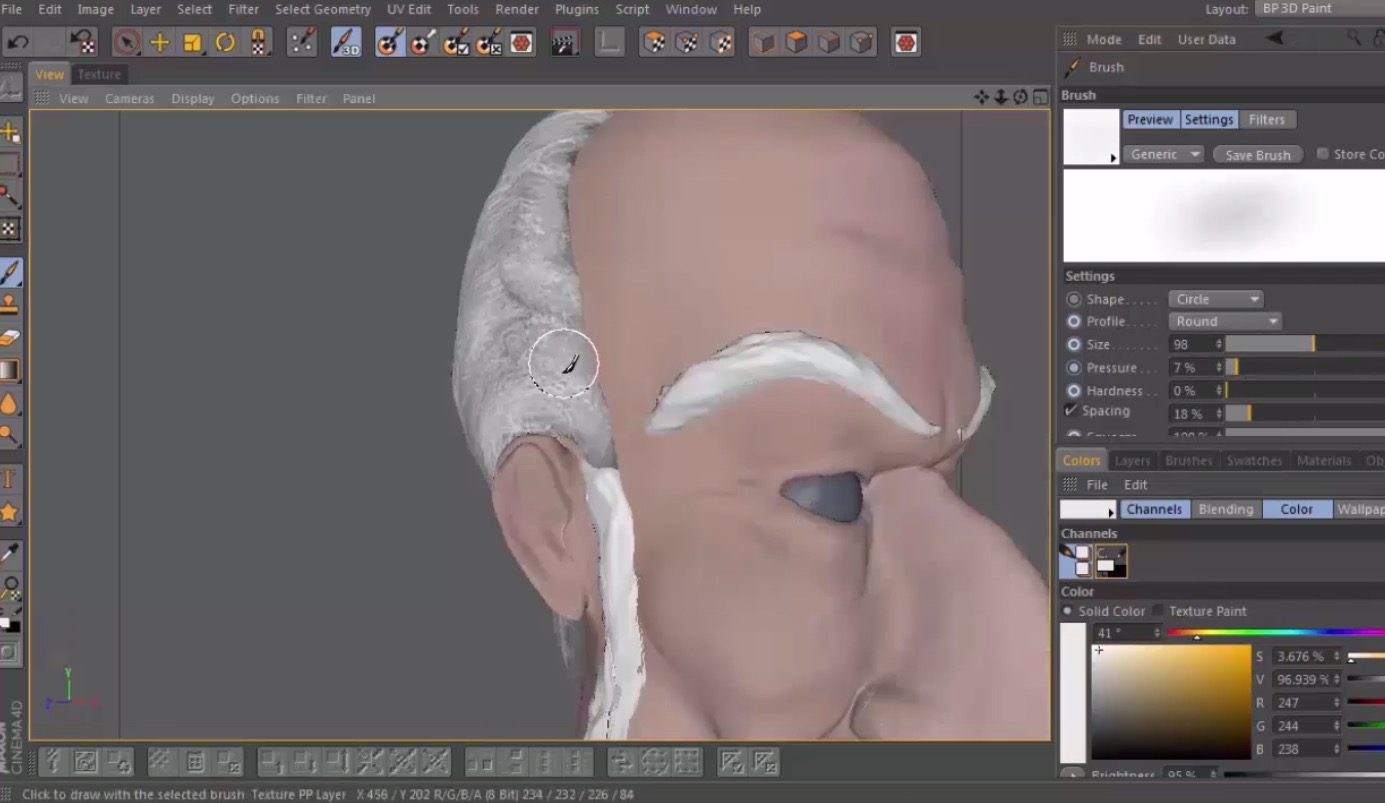Select the Brush tool in left palette

click(10, 271)
